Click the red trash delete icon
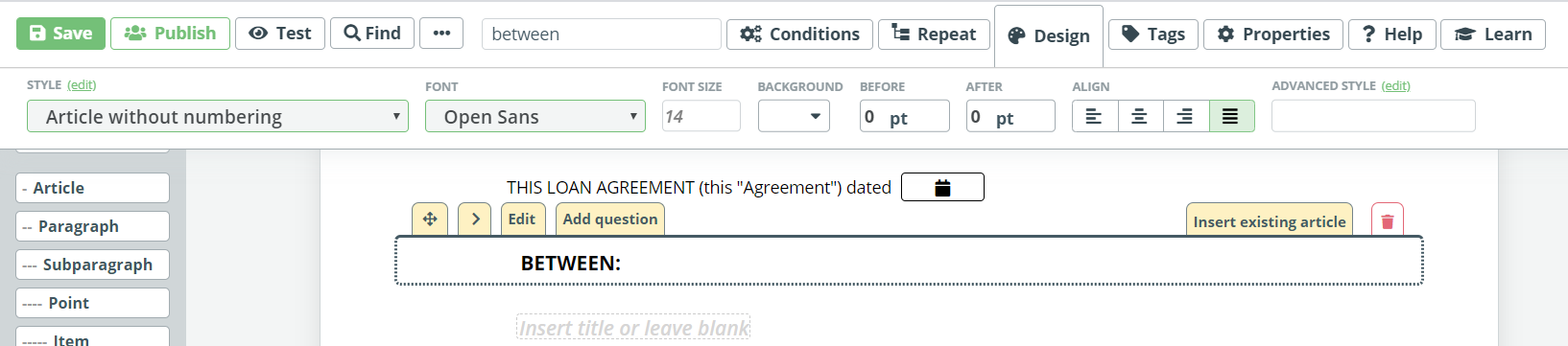 tap(1387, 221)
